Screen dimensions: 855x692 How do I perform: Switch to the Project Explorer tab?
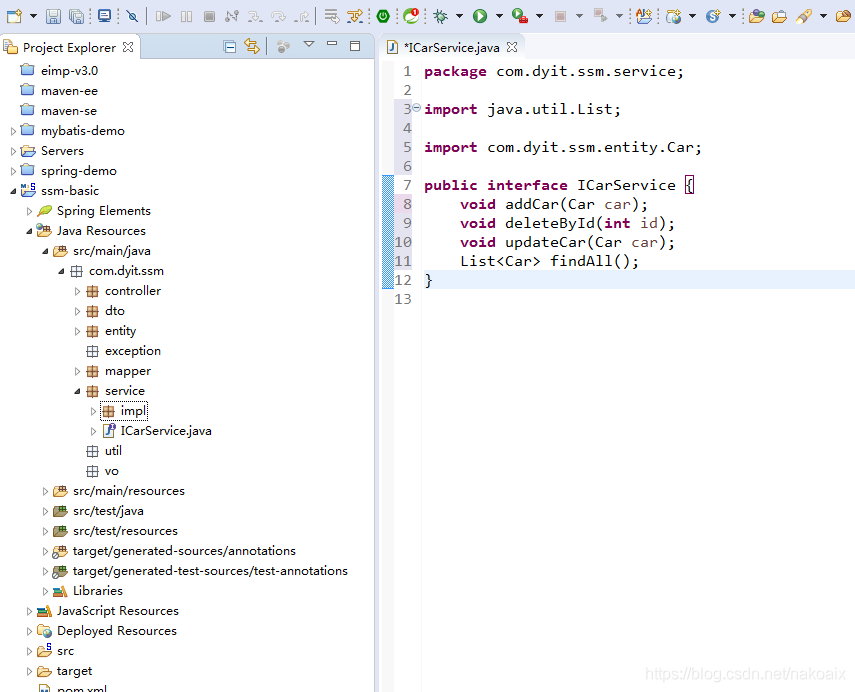point(69,47)
